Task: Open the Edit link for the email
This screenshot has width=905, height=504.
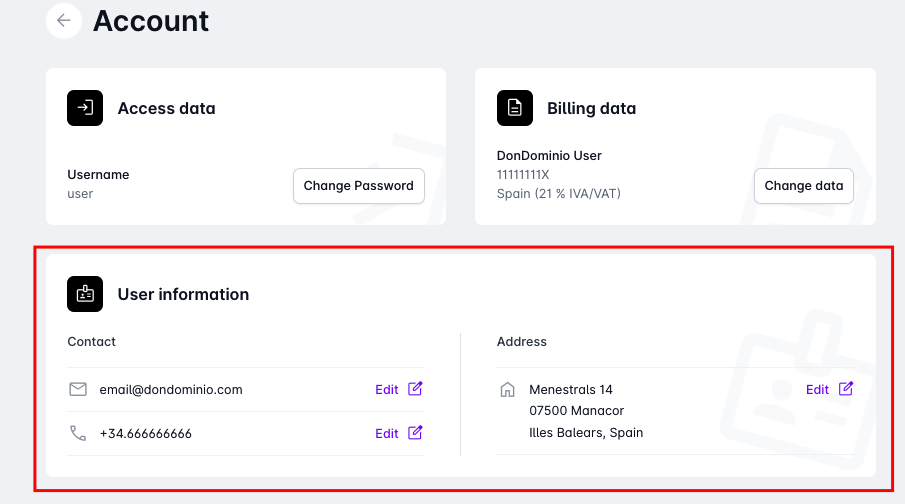Action: tap(387, 390)
